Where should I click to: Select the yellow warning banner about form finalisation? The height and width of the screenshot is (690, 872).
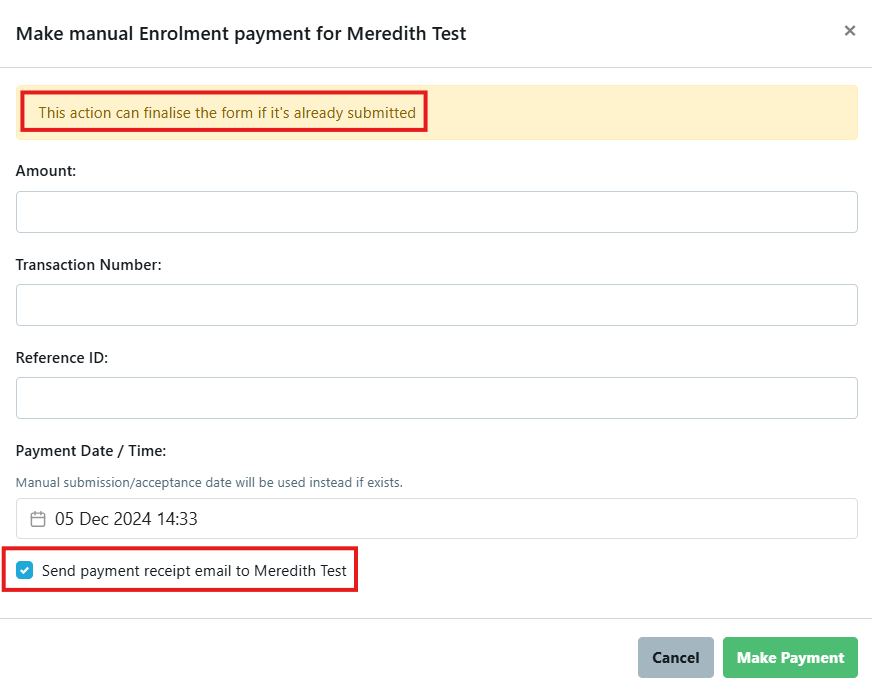pyautogui.click(x=436, y=112)
